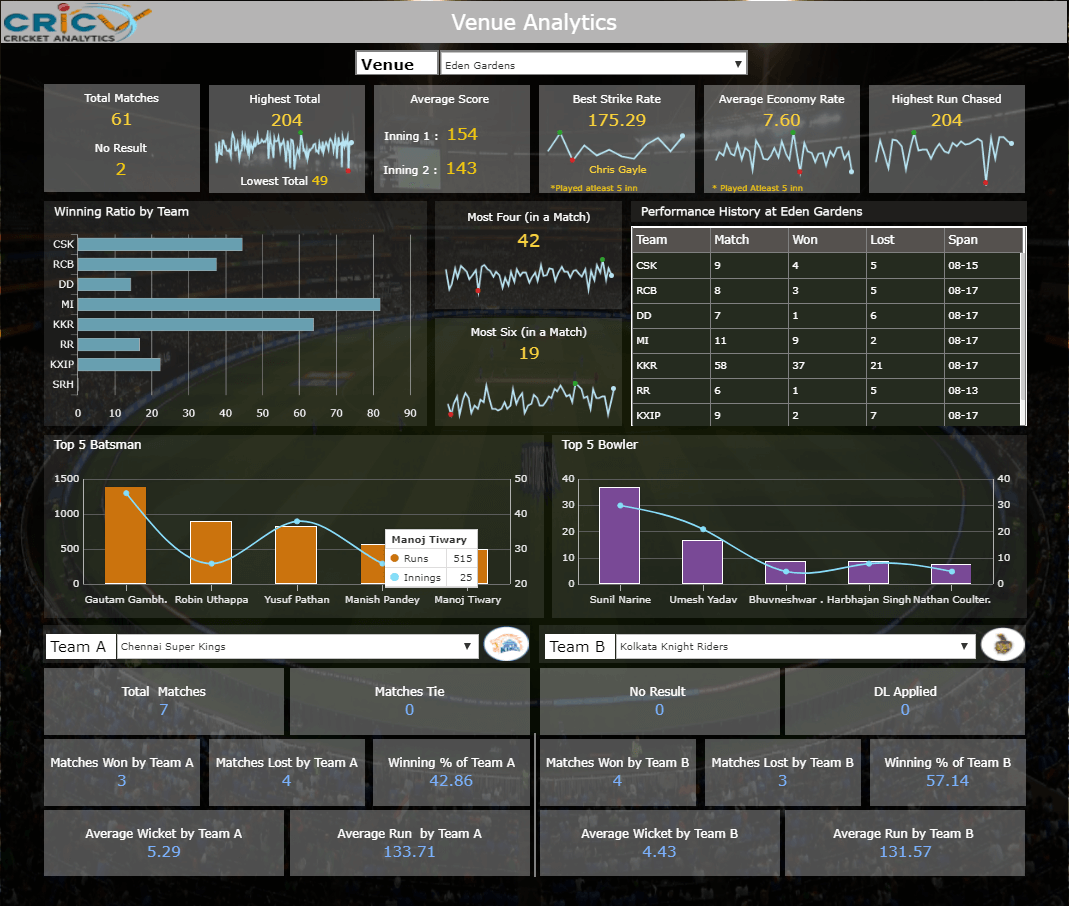Click the DL Applied card value
Viewport: 1069px width, 906px height.
pyautogui.click(x=905, y=710)
